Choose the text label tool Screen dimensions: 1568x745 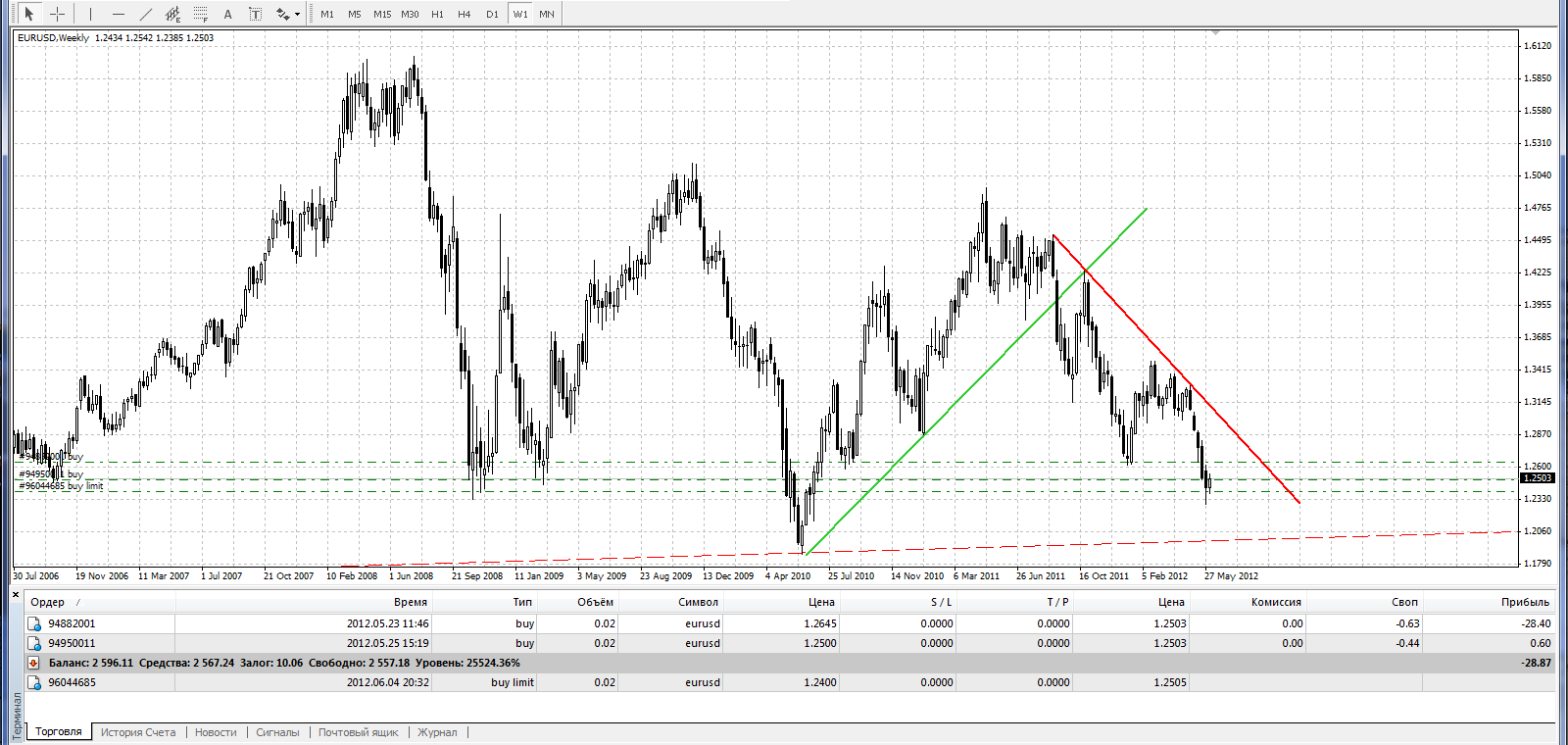click(x=255, y=14)
